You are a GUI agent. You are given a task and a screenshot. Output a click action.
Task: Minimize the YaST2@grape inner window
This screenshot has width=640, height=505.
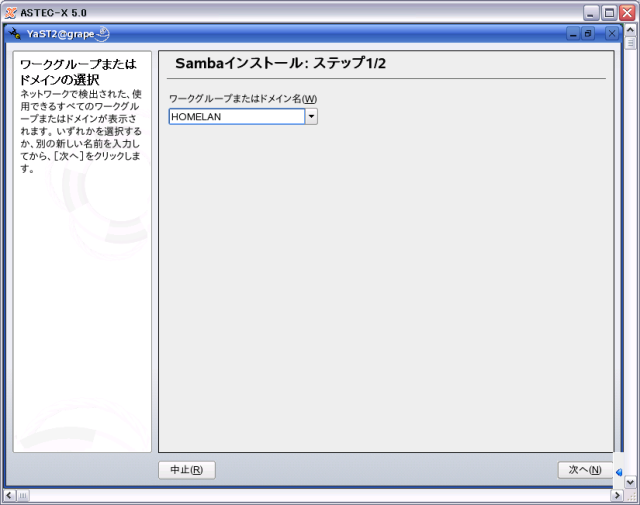573,33
